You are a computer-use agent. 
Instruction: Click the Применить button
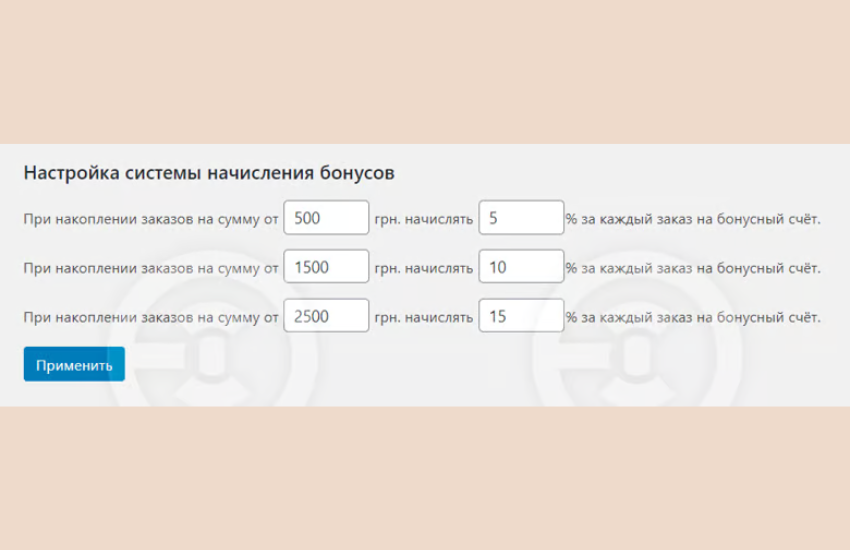point(74,364)
